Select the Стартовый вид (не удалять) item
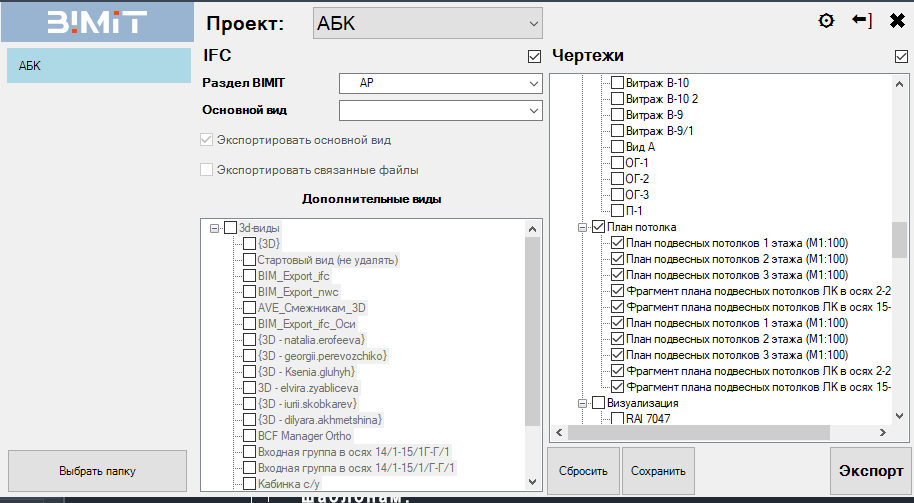The image size is (914, 503). point(327,259)
